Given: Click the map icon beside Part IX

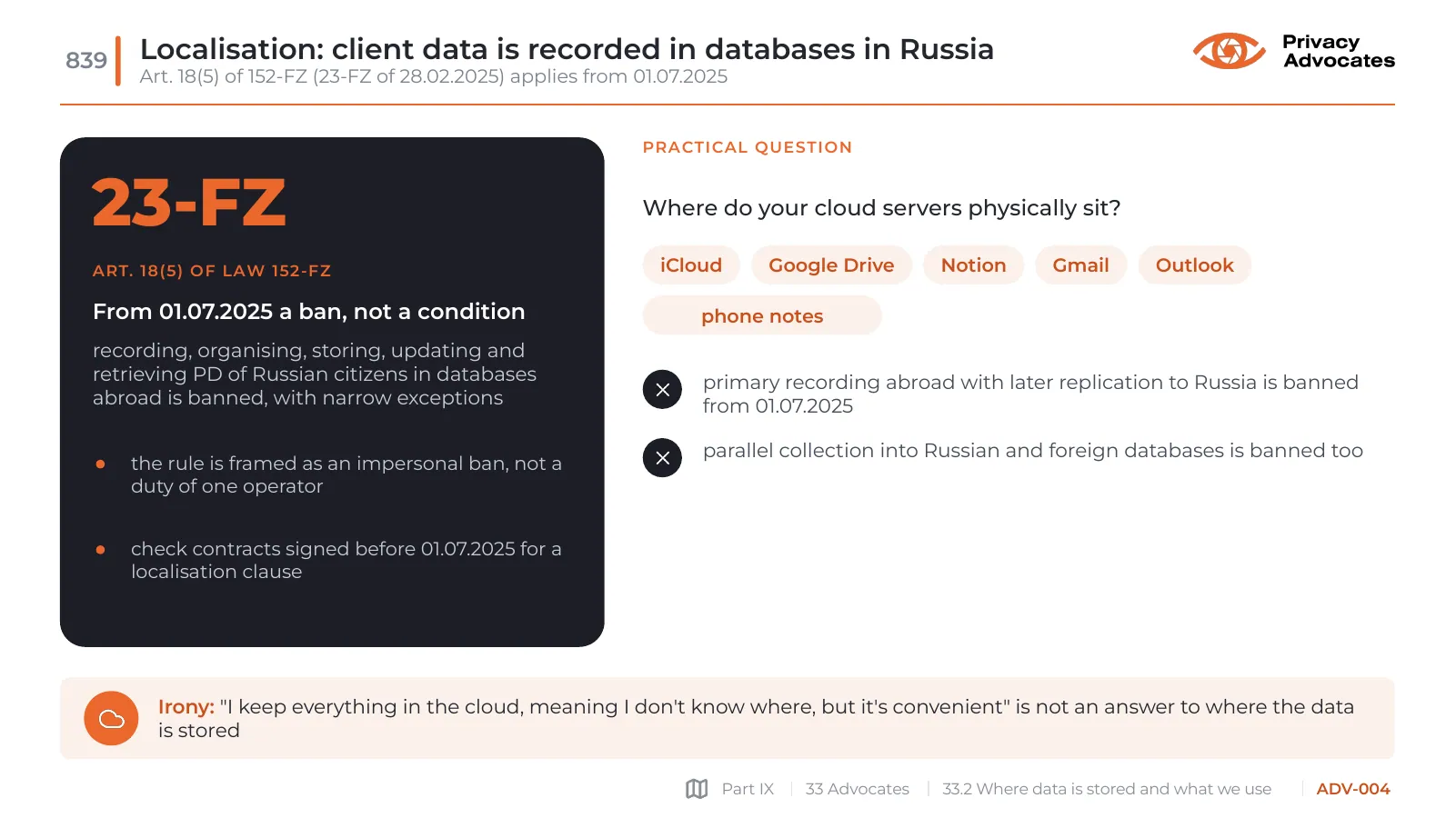Looking at the screenshot, I should pyautogui.click(x=697, y=789).
